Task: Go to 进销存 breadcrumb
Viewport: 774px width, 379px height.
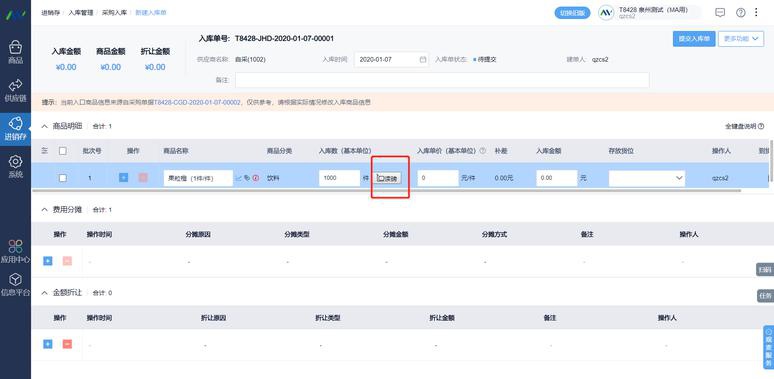Action: [50, 13]
